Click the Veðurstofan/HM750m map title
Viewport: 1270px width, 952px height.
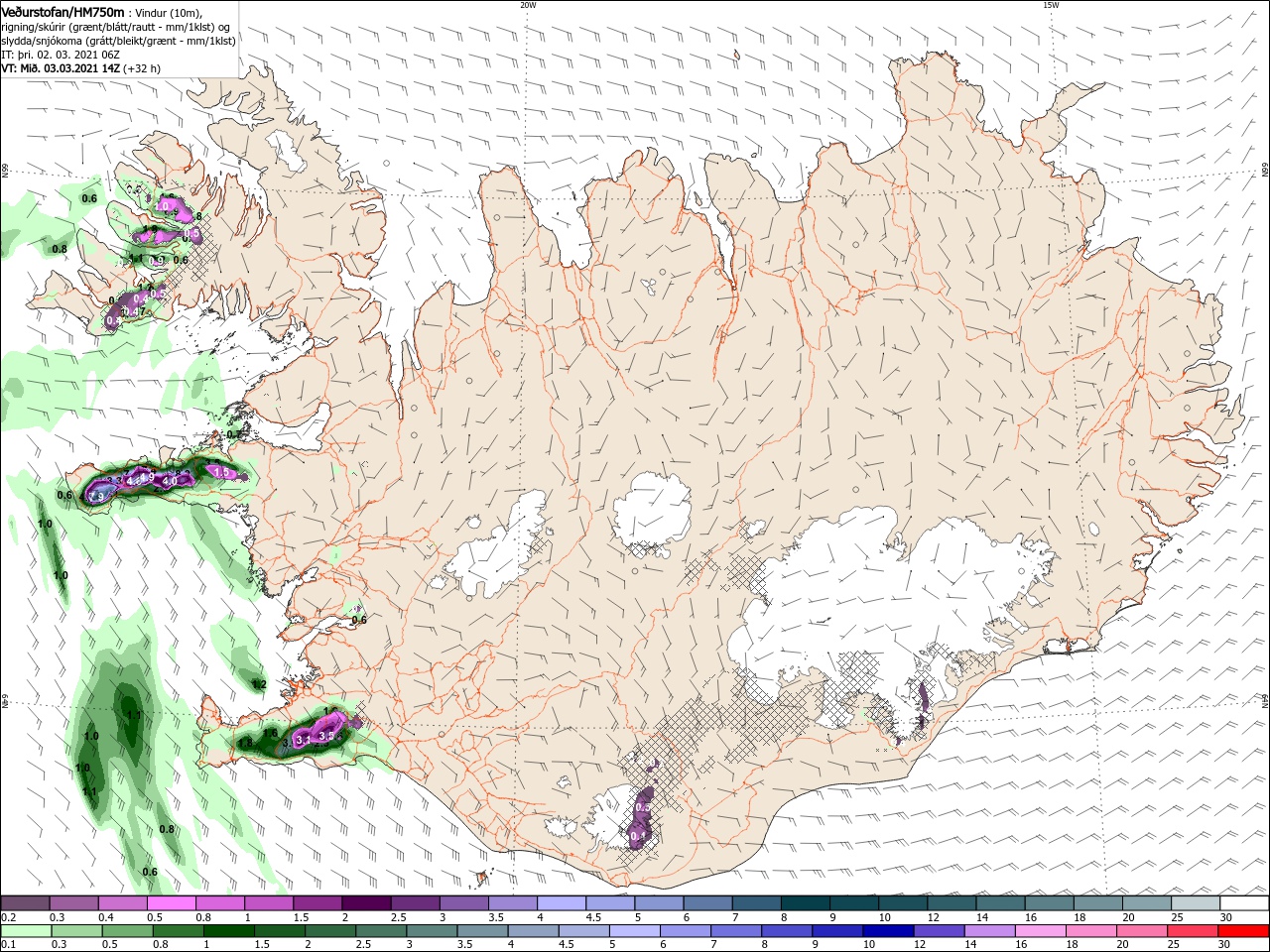(x=63, y=11)
